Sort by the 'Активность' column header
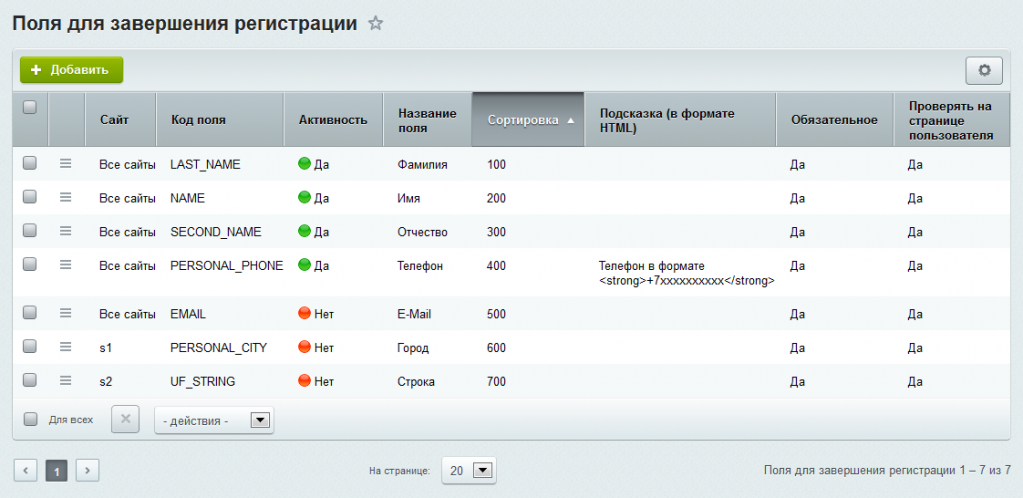This screenshot has height=498, width=1023. pyautogui.click(x=333, y=119)
